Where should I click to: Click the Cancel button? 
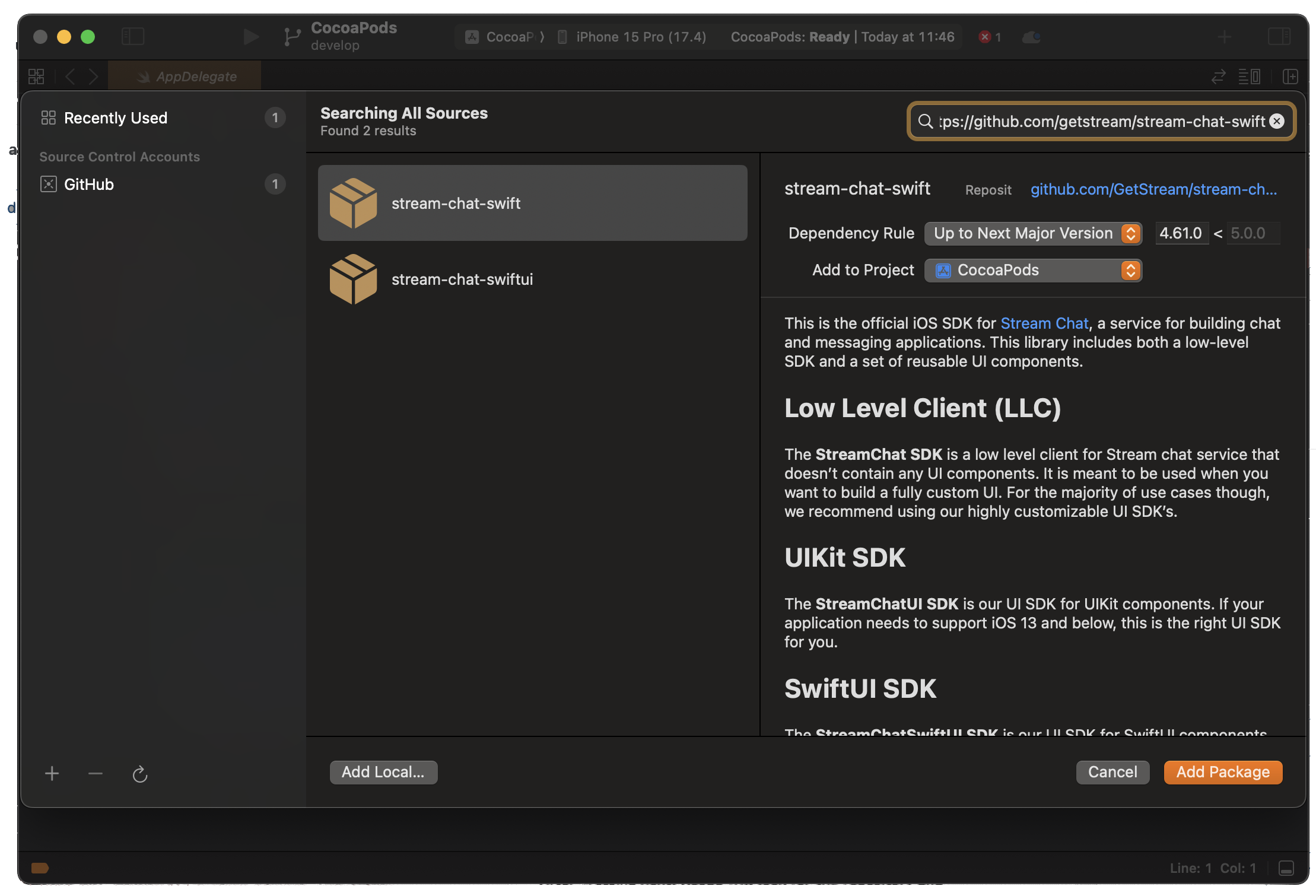pyautogui.click(x=1112, y=772)
